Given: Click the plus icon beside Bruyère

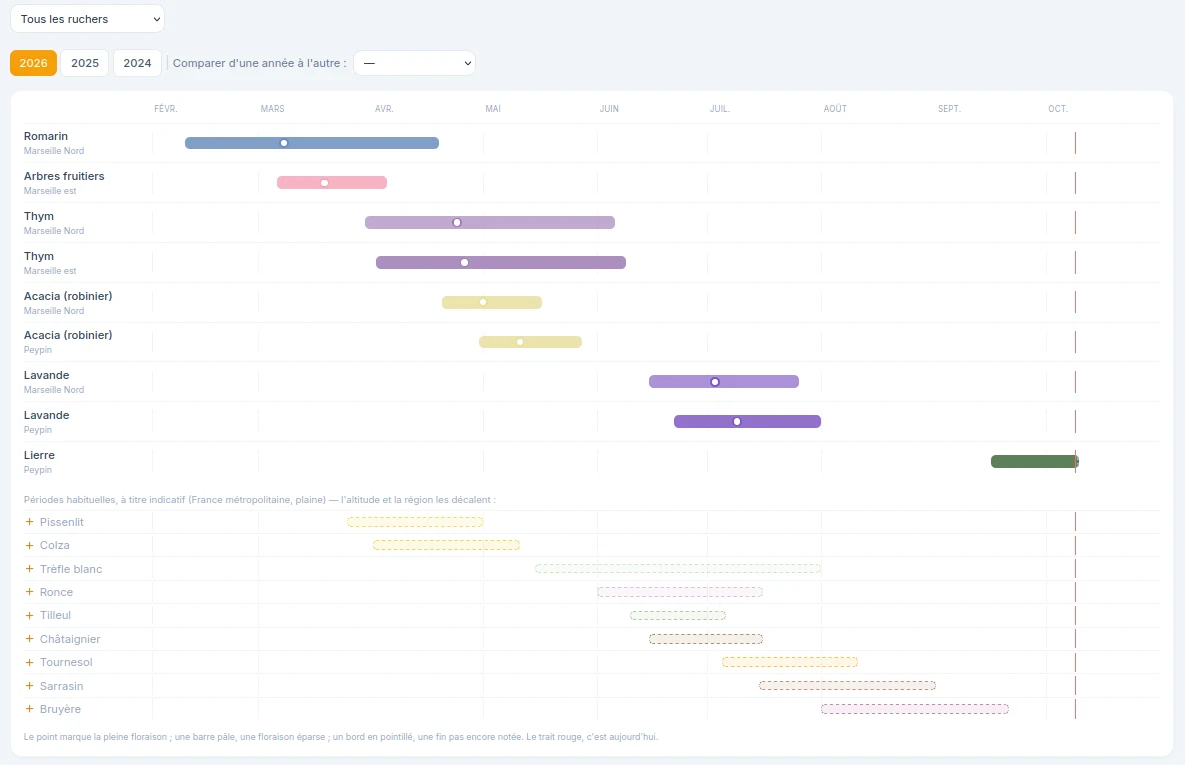Looking at the screenshot, I should [x=29, y=709].
